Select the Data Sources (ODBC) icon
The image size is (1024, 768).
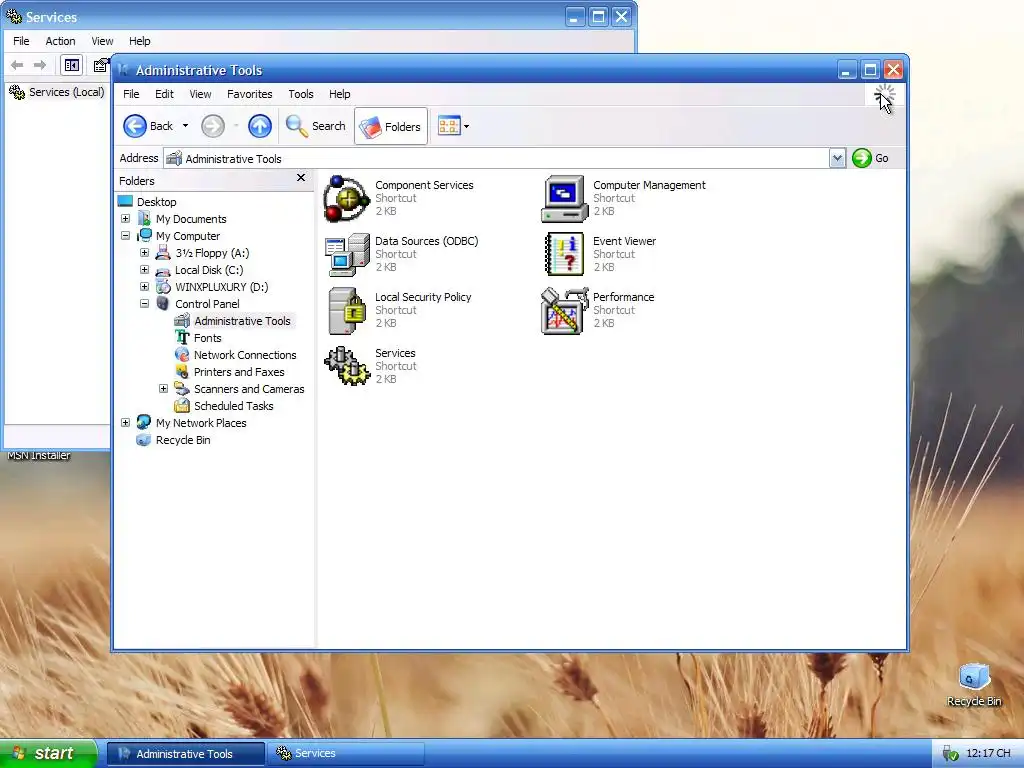[347, 255]
